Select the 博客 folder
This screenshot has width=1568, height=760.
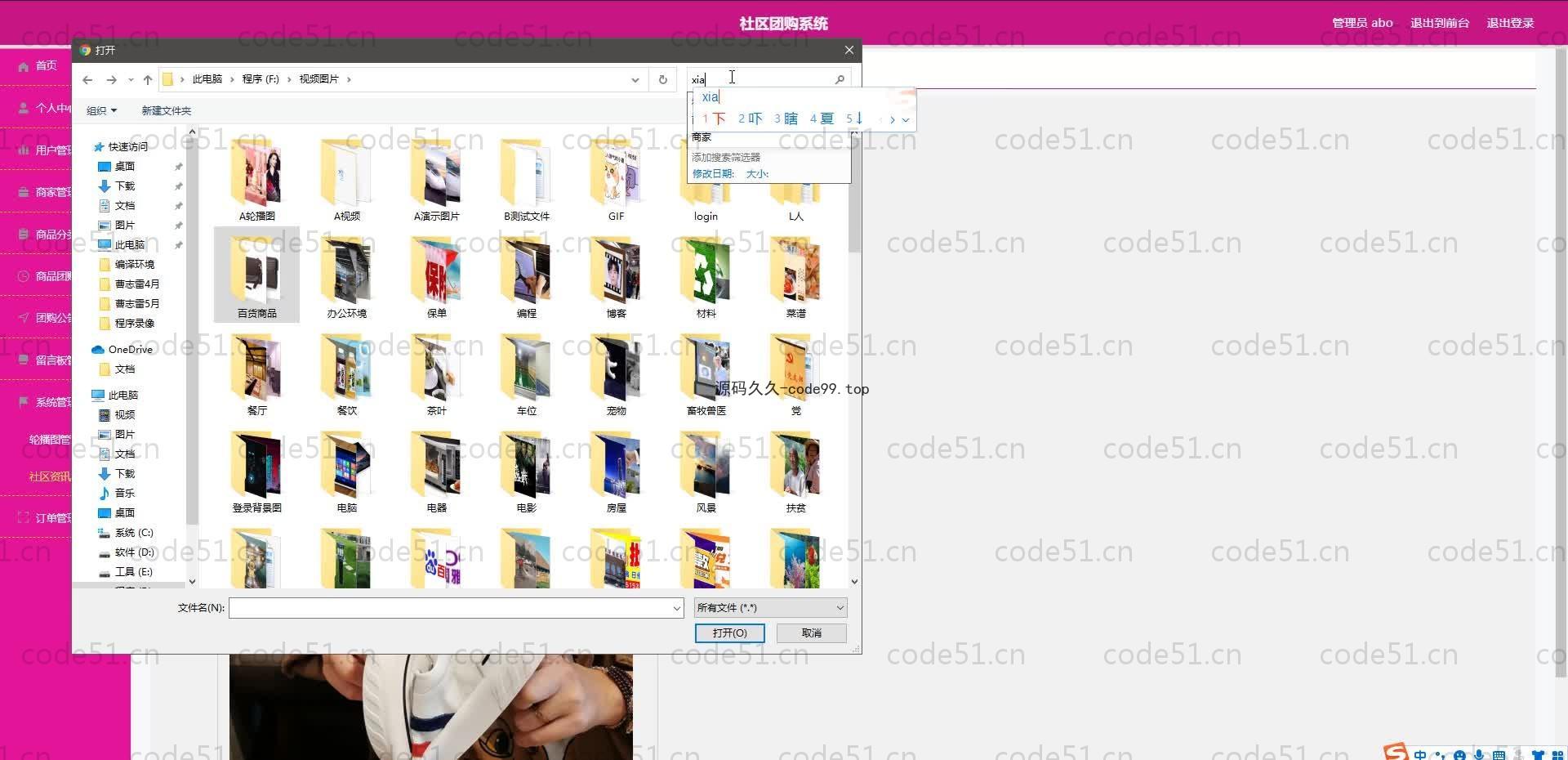click(616, 276)
